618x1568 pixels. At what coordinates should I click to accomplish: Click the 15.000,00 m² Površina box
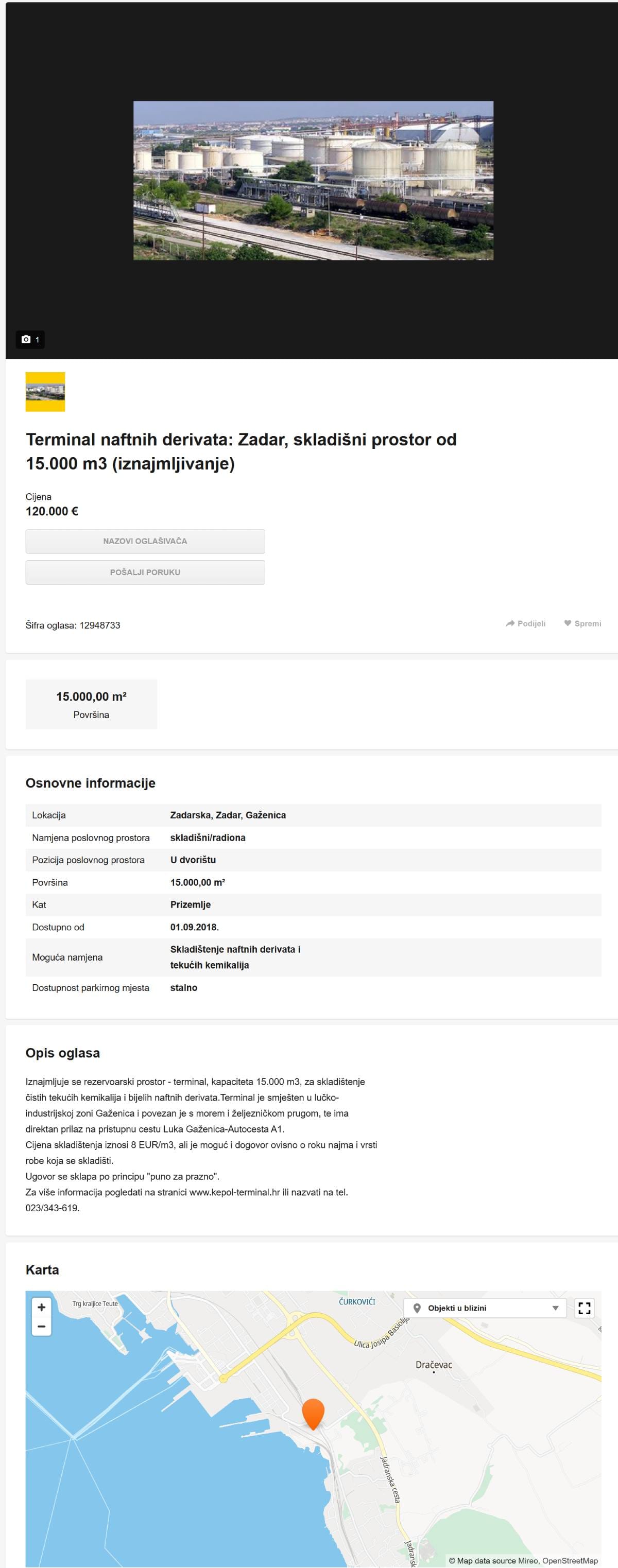[91, 704]
